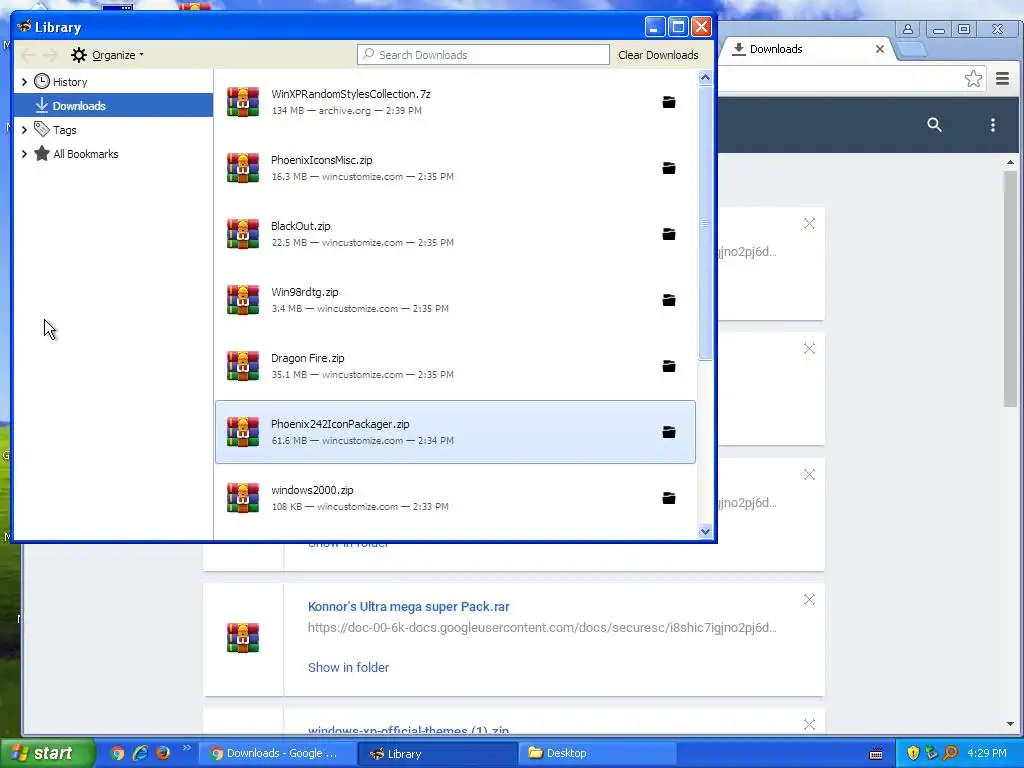Image resolution: width=1024 pixels, height=768 pixels.
Task: Open containing folder for PhoenixIconsMisc.zip
Action: point(669,168)
